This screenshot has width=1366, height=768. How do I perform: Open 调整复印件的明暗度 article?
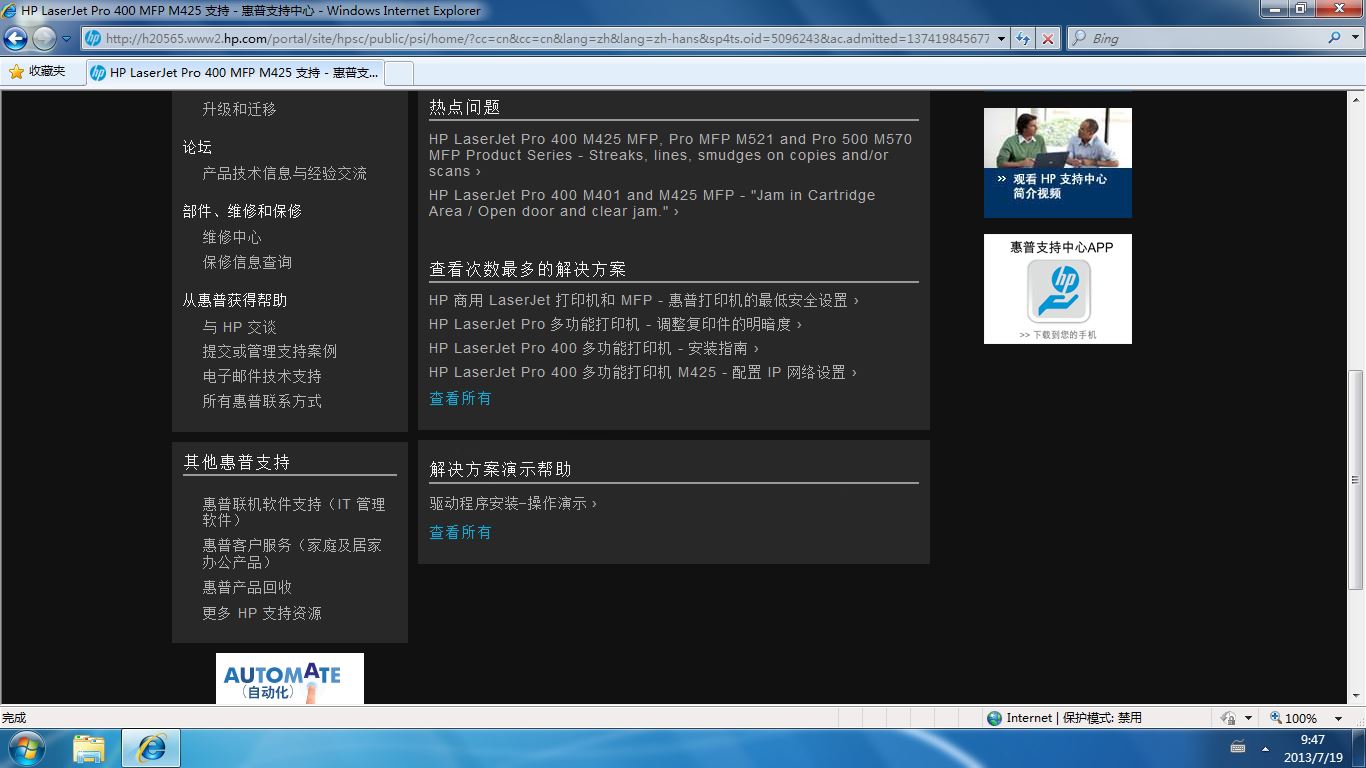pyautogui.click(x=615, y=324)
